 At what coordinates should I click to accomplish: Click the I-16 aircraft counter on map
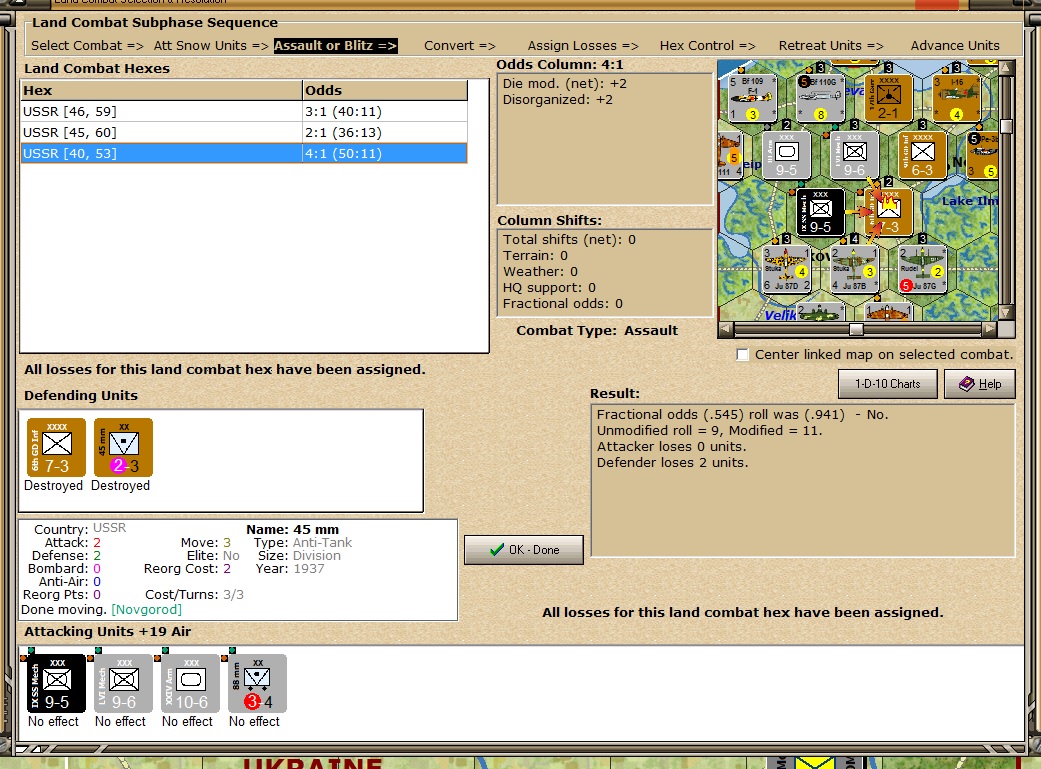pyautogui.click(x=957, y=98)
